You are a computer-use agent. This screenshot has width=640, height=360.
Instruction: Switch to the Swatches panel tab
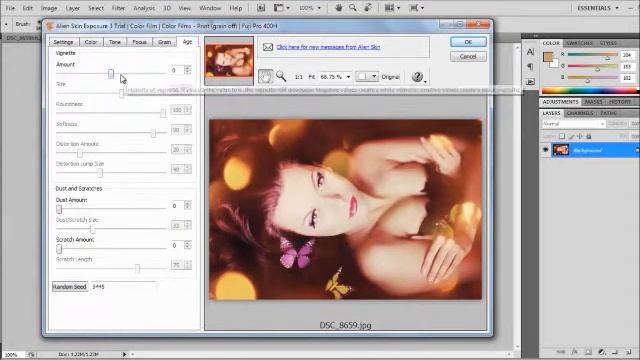coord(580,43)
